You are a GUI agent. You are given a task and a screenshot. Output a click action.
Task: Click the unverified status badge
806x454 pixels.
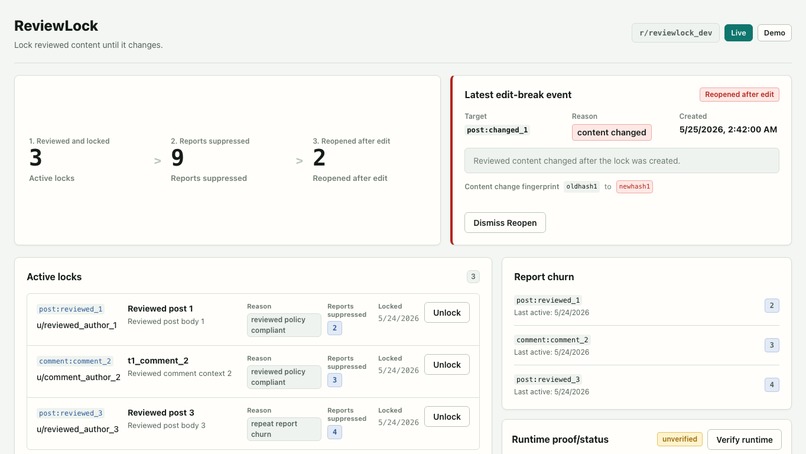[x=680, y=439]
